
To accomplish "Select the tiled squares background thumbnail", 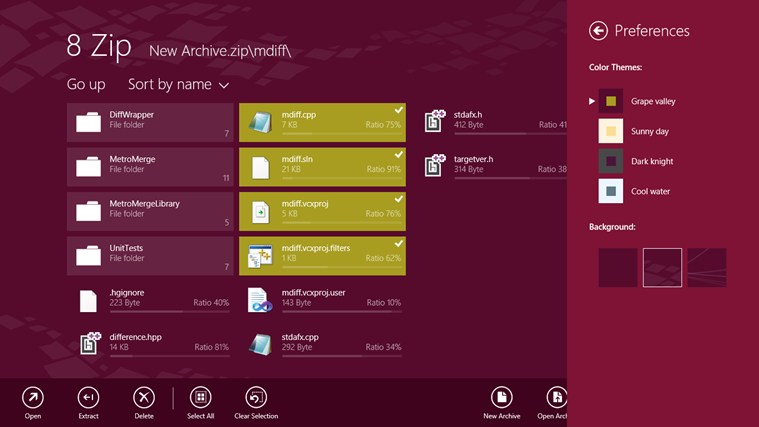I will coord(662,268).
